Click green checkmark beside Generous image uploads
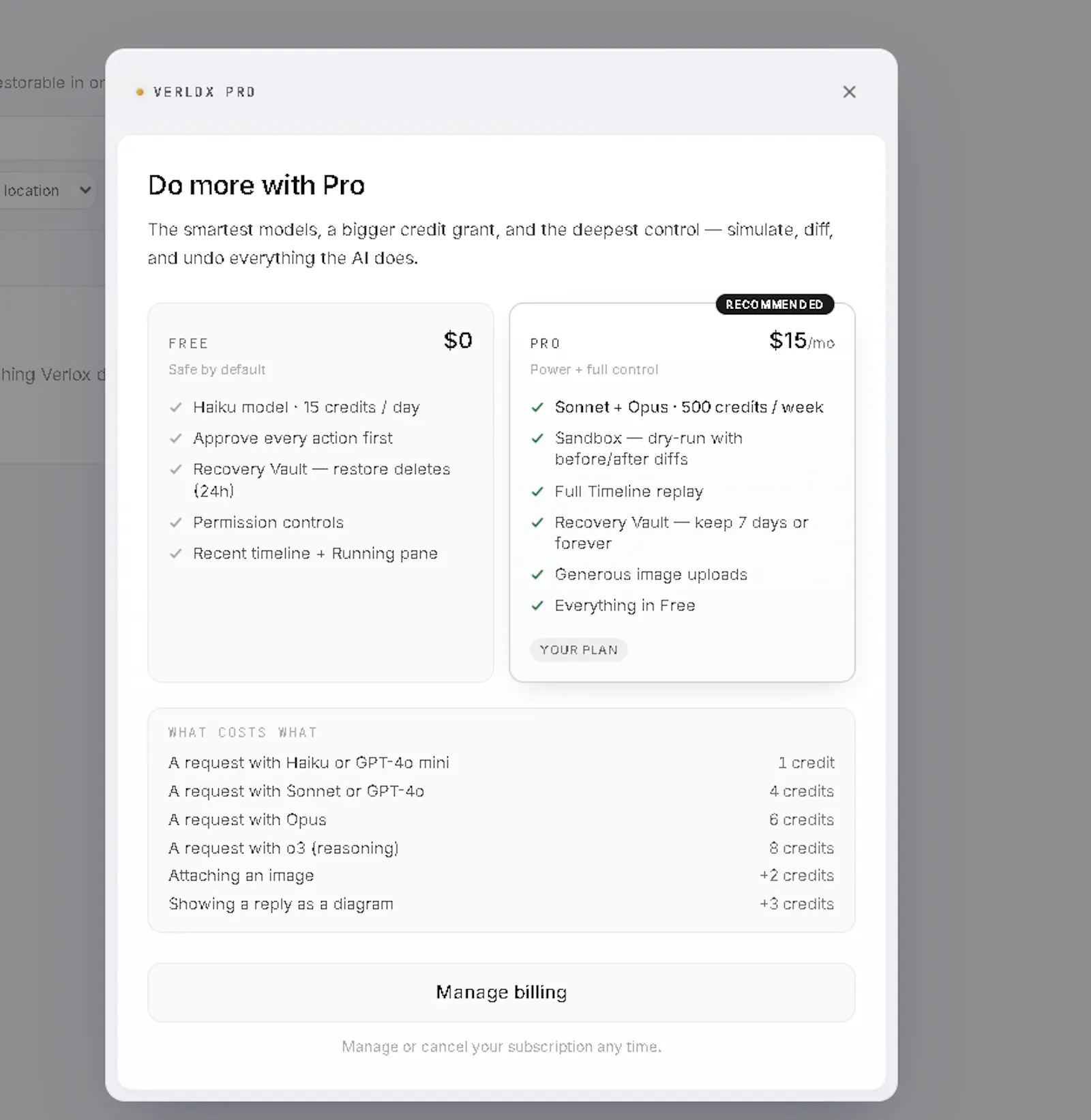The width and height of the screenshot is (1091, 1120). click(537, 574)
